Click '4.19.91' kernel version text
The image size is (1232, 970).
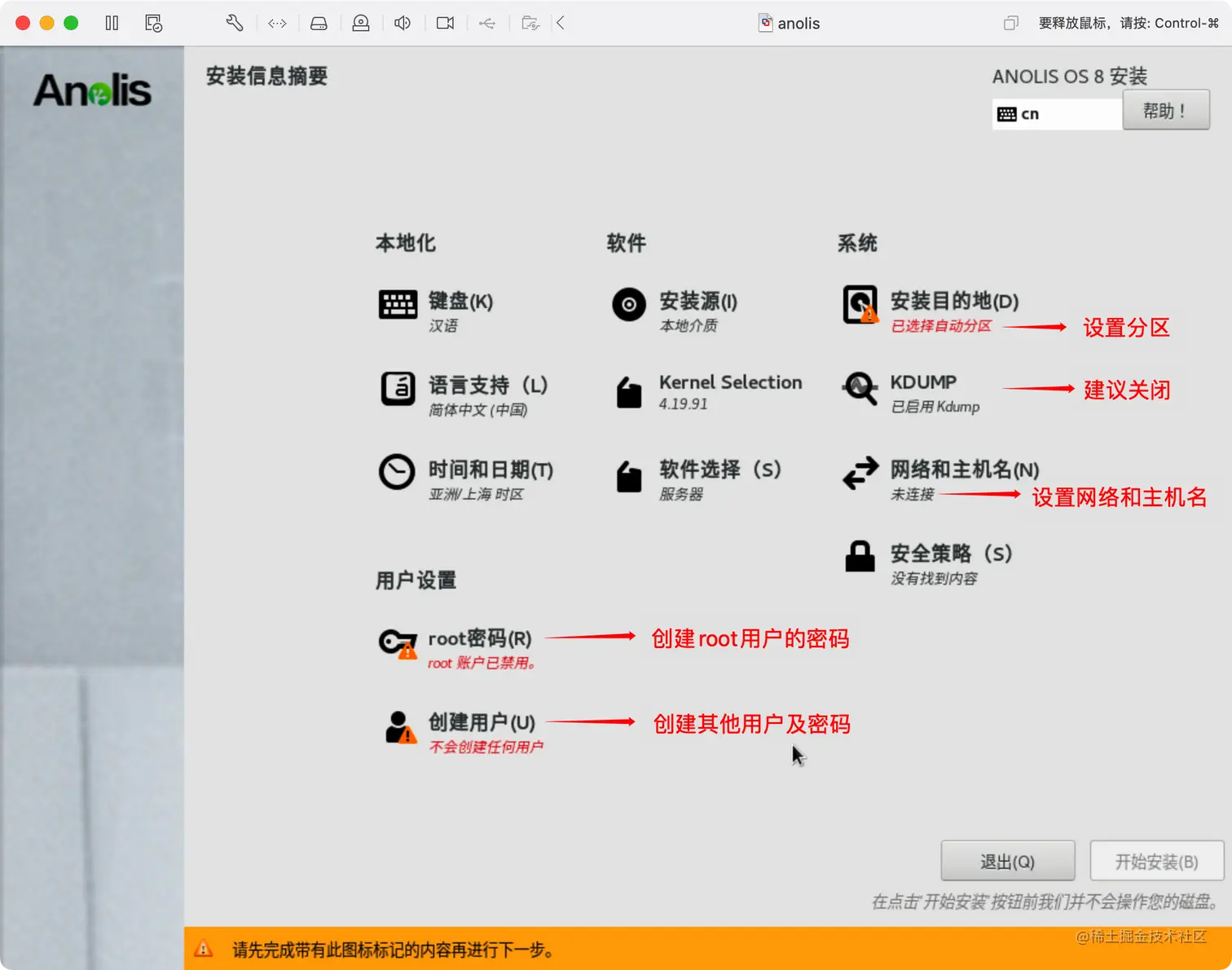(684, 403)
